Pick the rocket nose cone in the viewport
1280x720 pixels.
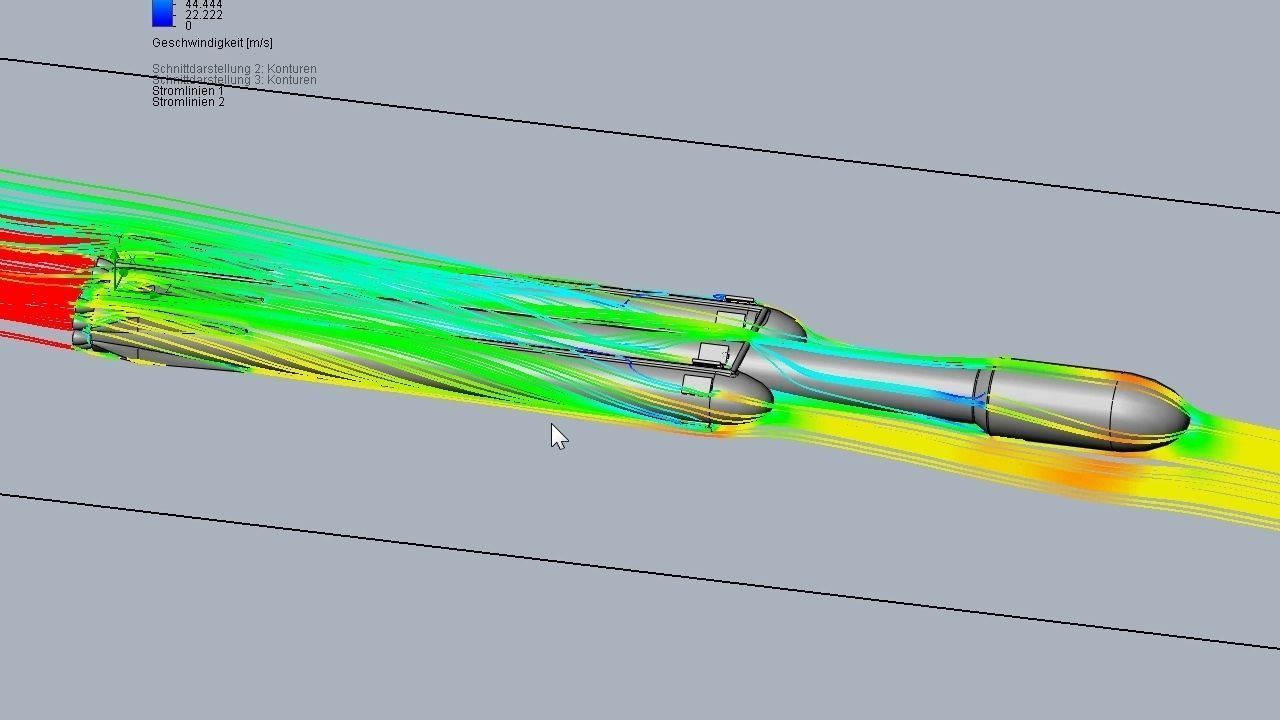point(1150,411)
